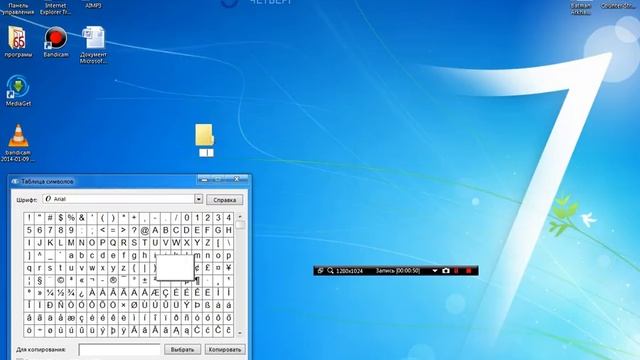640x360 pixels.
Task: Select the digit 9 character cell
Action: point(71,230)
